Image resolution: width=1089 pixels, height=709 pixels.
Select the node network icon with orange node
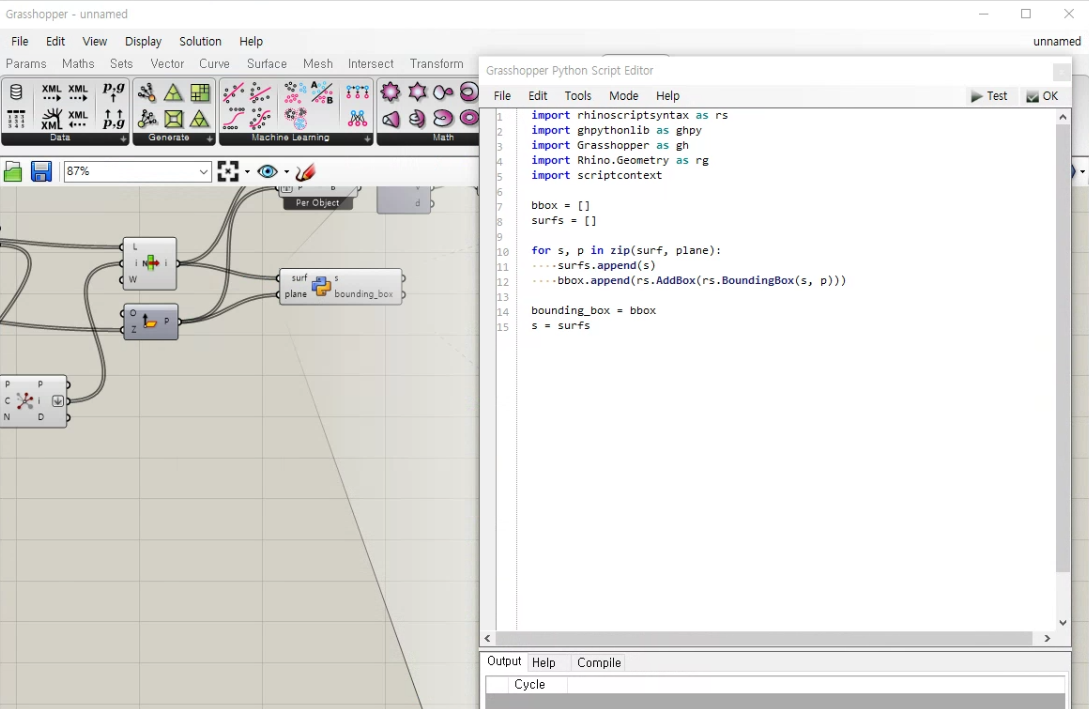tap(147, 92)
